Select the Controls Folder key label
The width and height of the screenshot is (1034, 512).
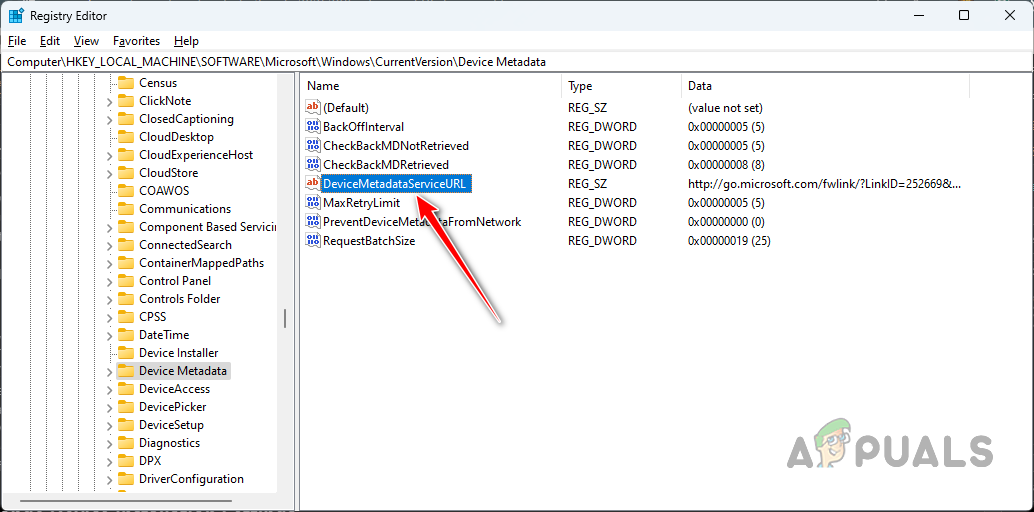point(179,299)
